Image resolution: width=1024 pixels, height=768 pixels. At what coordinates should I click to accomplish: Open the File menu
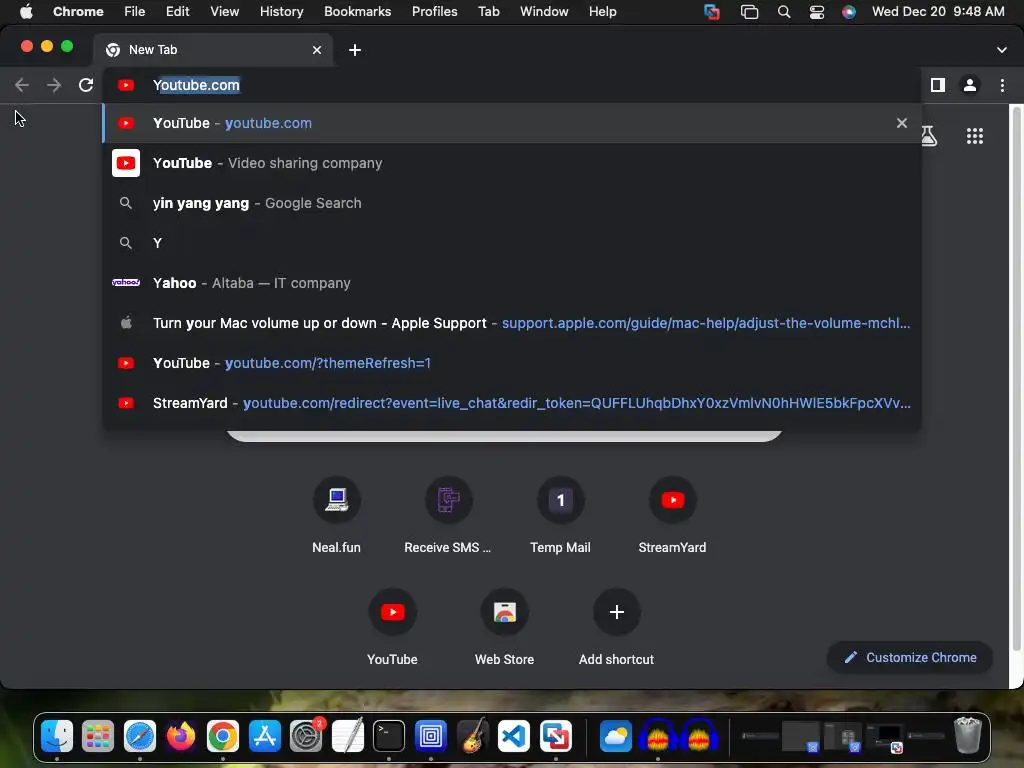click(135, 12)
